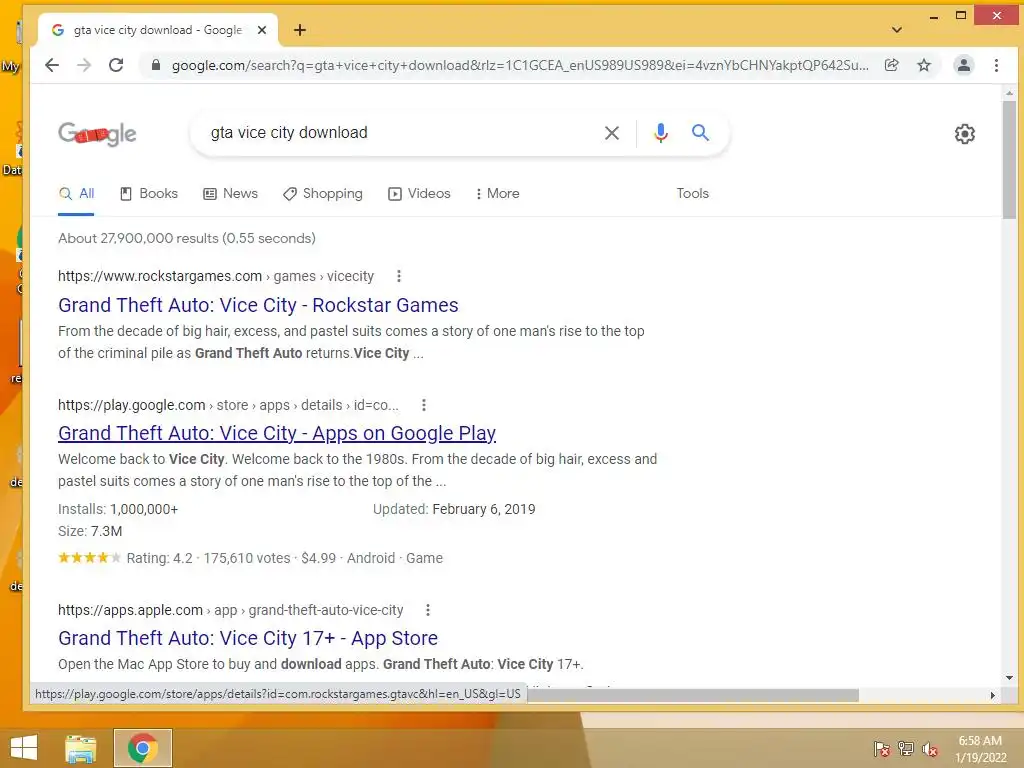Open the search Tools options
1024x768 pixels.
click(692, 194)
